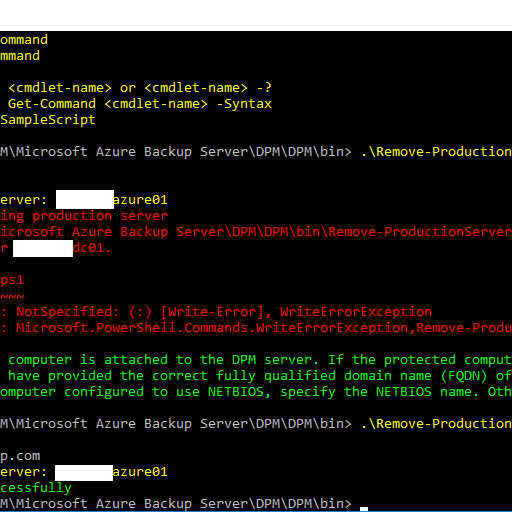Click the red '~~~' underline marker text
This screenshot has width=512, height=512.
[12, 296]
